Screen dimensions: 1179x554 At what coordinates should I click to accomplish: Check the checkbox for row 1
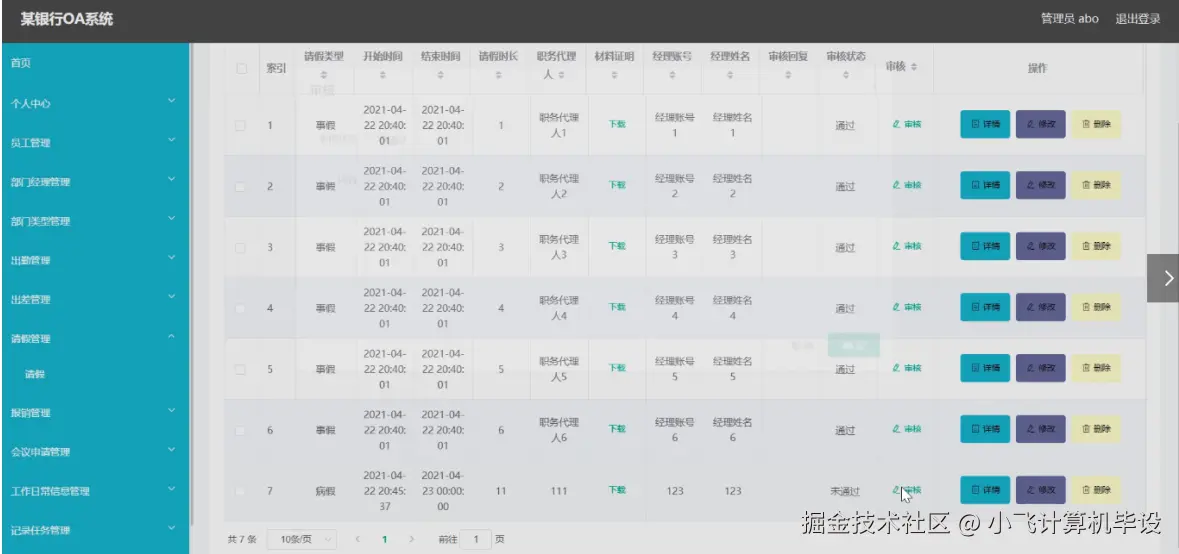[x=241, y=126]
